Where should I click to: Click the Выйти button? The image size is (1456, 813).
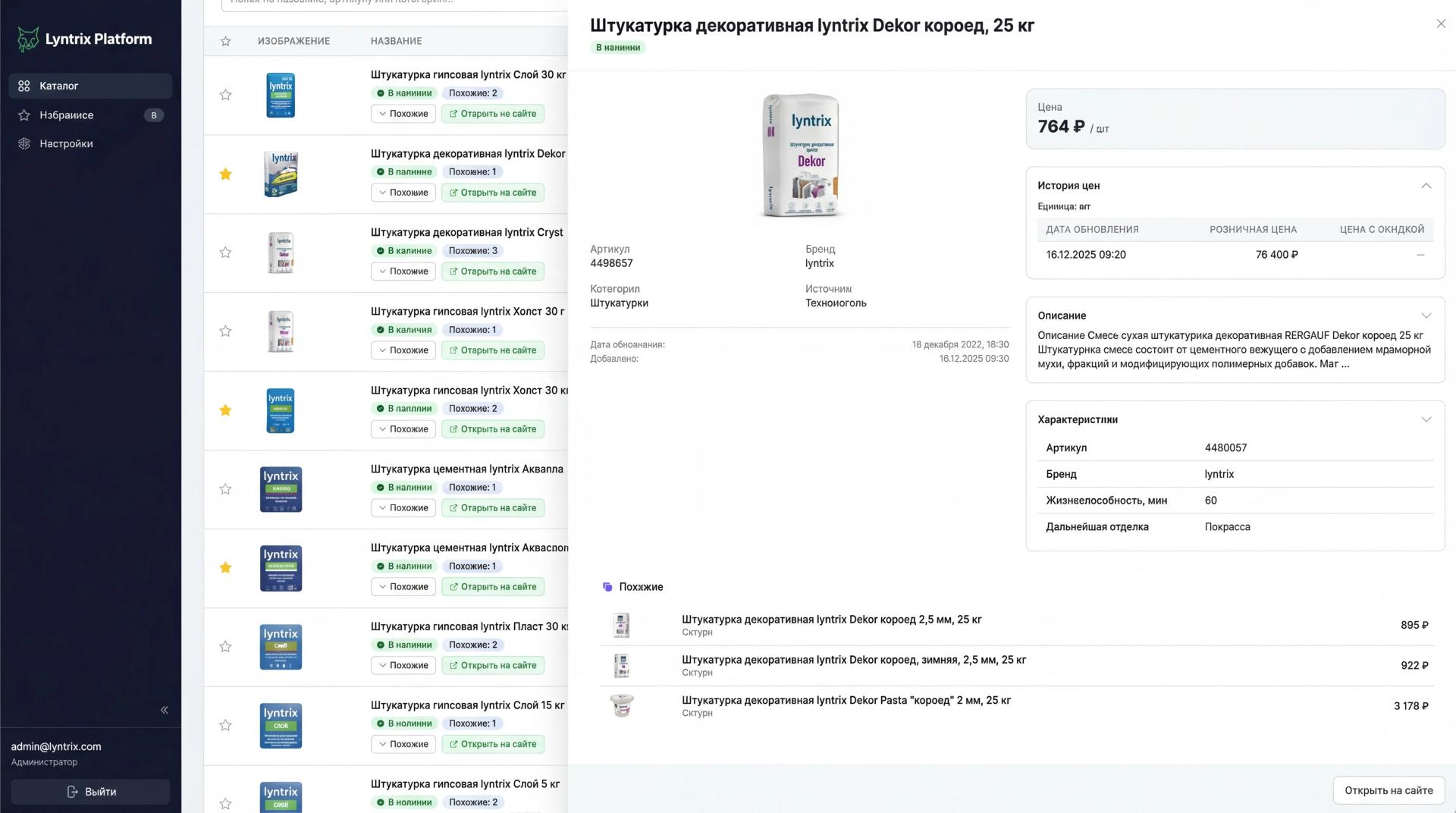click(90, 791)
